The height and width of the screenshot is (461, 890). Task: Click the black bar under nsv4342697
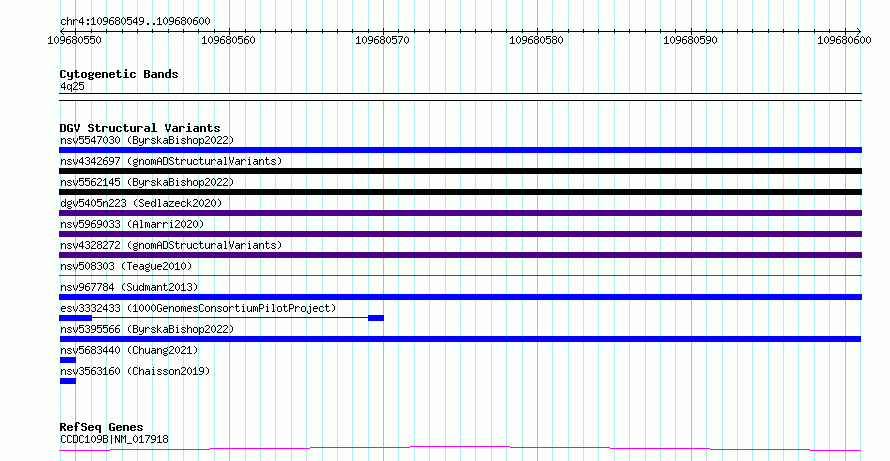pyautogui.click(x=460, y=171)
